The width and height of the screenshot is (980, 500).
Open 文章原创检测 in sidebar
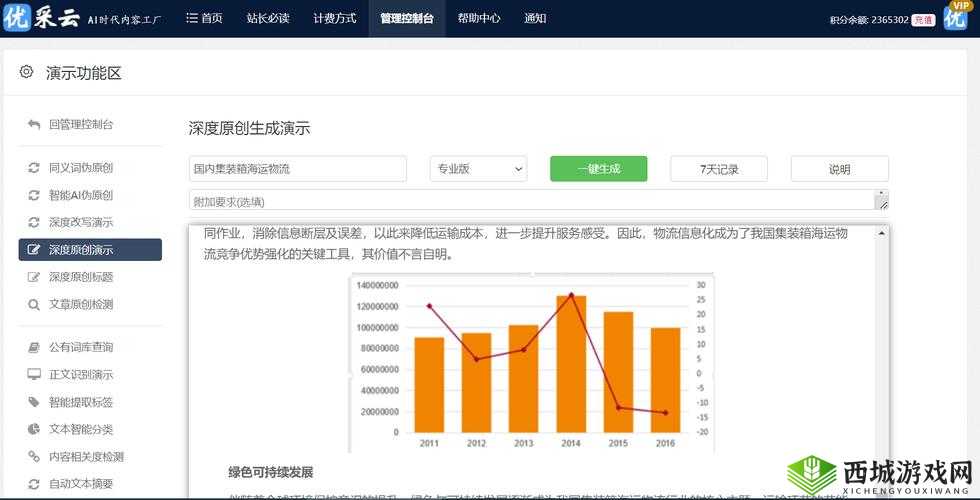[81, 305]
